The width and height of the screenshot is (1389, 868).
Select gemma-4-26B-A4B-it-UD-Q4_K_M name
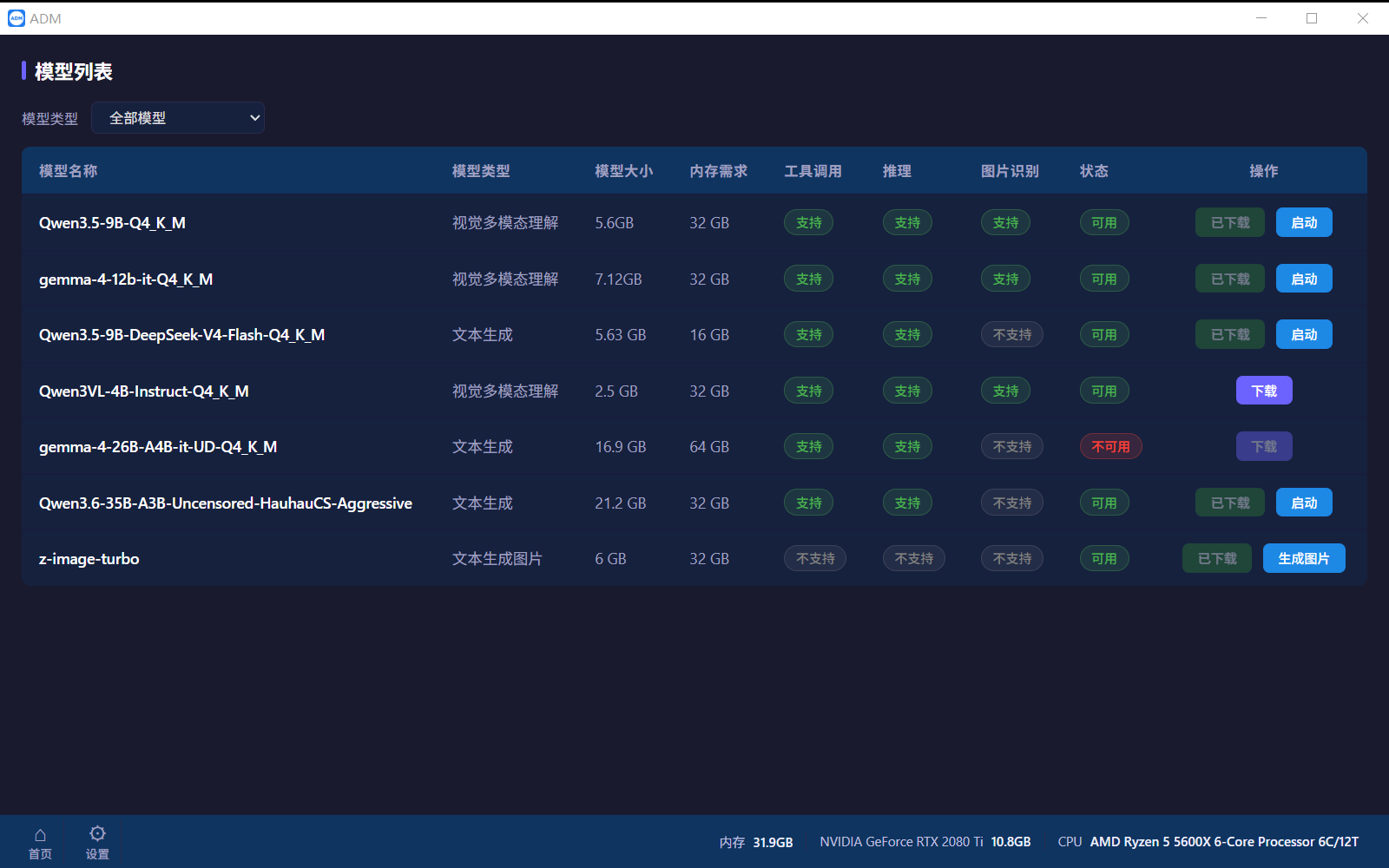click(158, 447)
